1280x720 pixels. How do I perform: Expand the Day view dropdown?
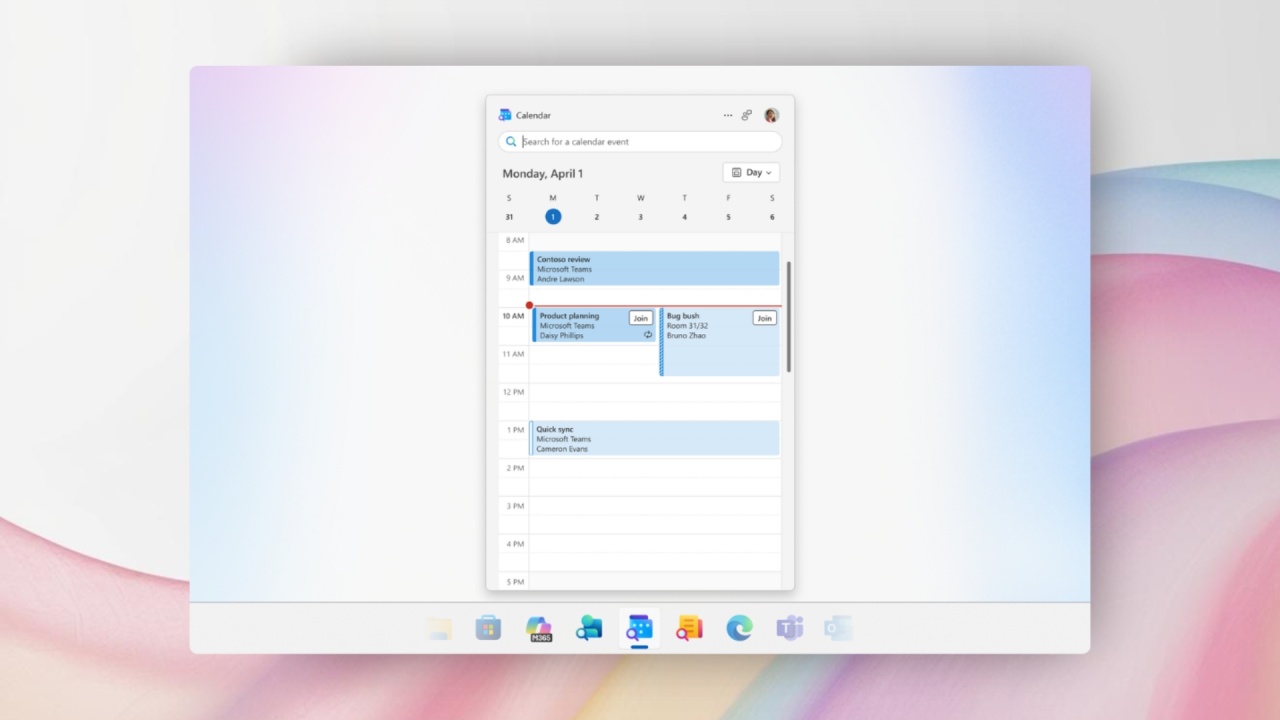[x=751, y=173]
